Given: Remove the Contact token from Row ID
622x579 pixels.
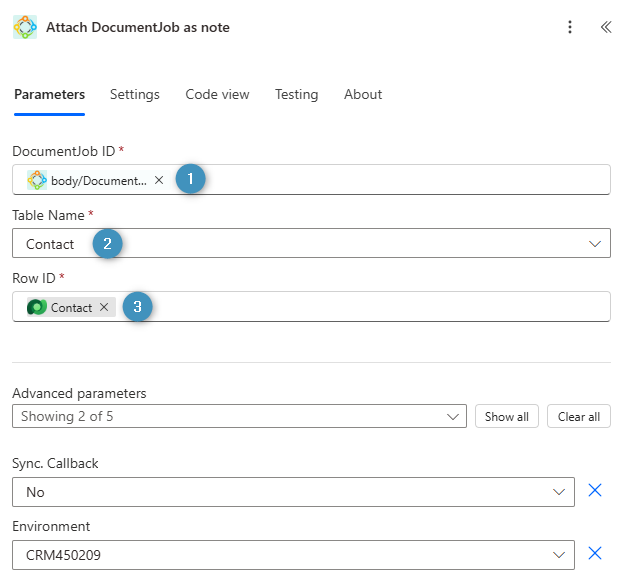Looking at the screenshot, I should 104,307.
